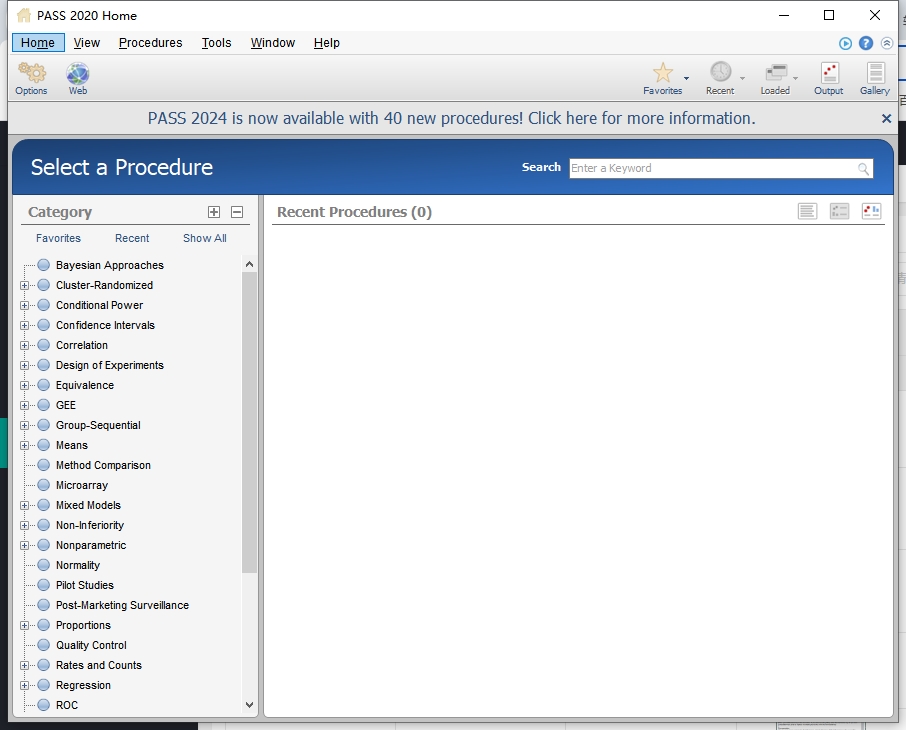Expand the Proportions tree node
This screenshot has width=906, height=730.
click(x=25, y=625)
